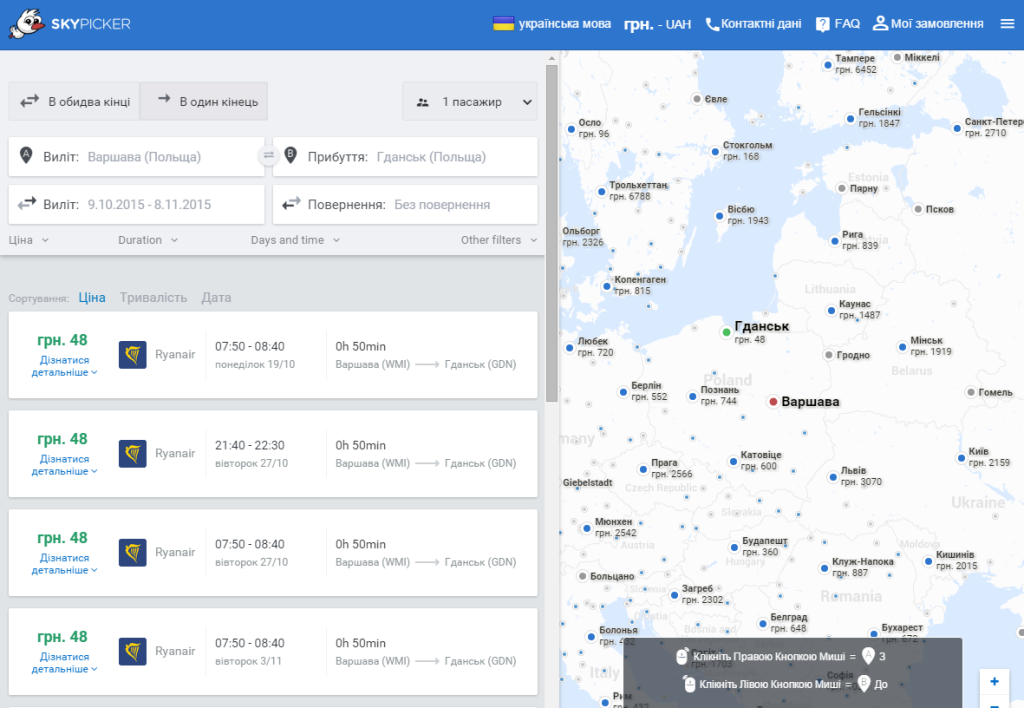This screenshot has width=1024, height=708.
Task: Click the swap origin and destination icon
Action: point(268,155)
